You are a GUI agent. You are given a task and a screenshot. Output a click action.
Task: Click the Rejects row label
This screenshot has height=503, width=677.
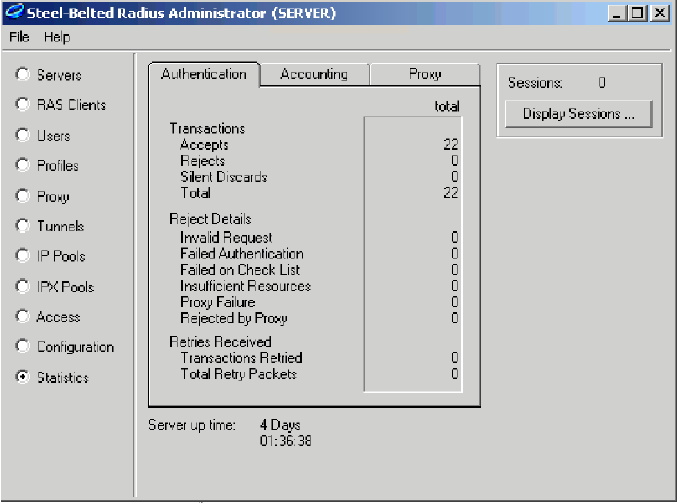click(x=202, y=161)
